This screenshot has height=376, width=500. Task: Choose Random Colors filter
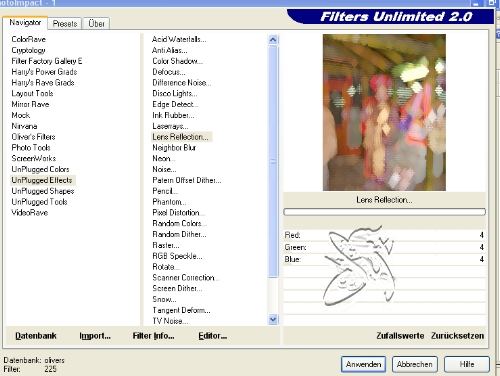pos(179,224)
